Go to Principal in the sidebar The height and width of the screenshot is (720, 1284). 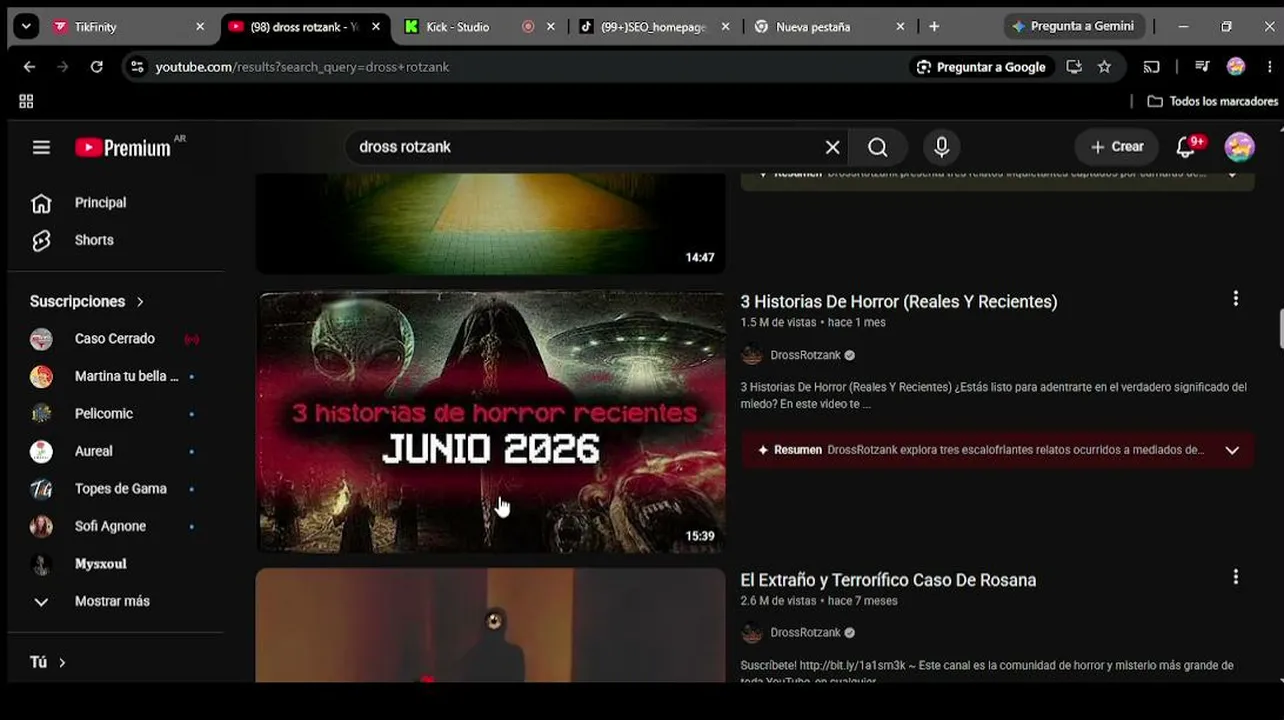tap(100, 202)
